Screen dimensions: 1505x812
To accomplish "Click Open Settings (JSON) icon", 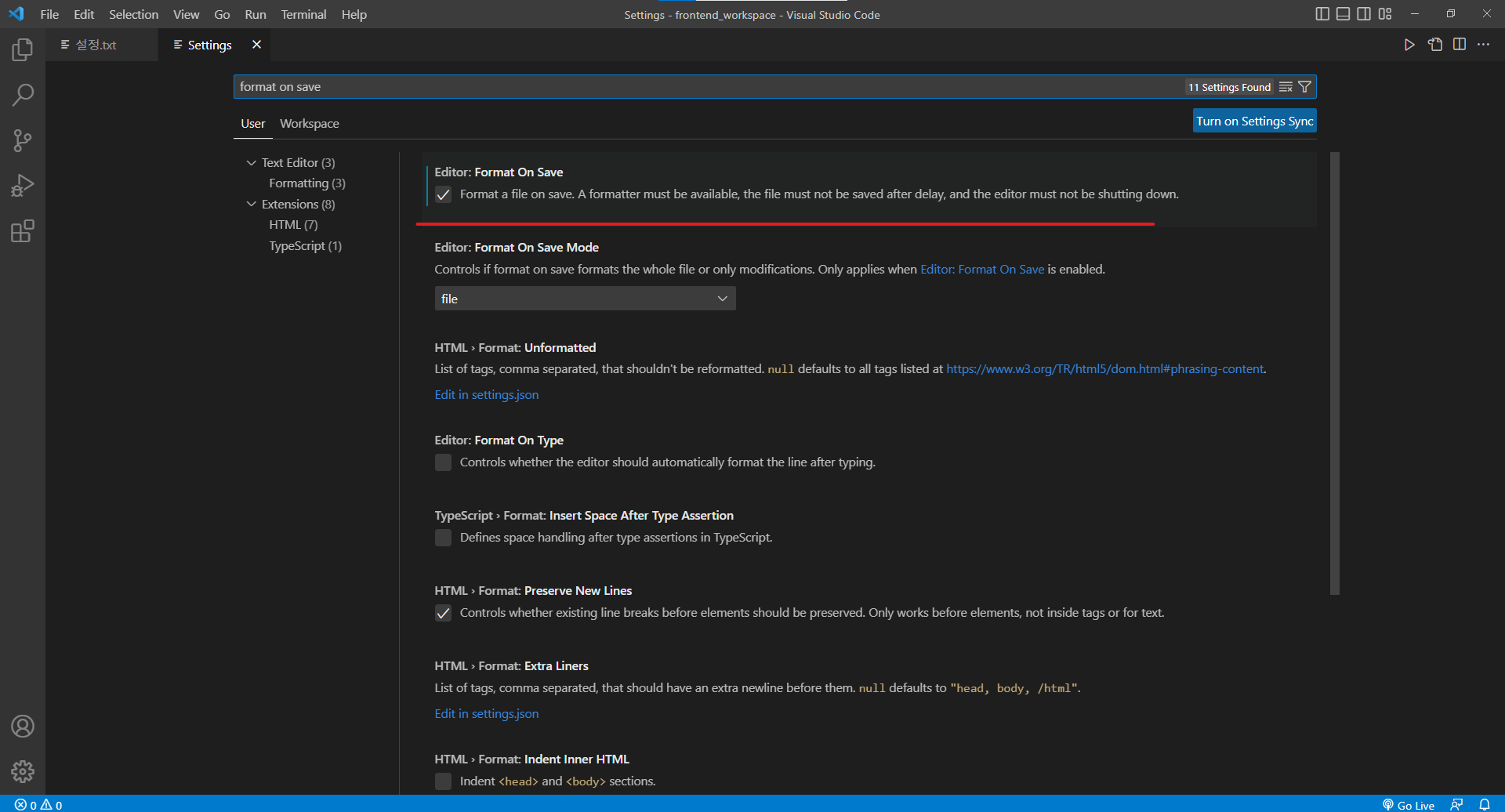I will click(1435, 45).
